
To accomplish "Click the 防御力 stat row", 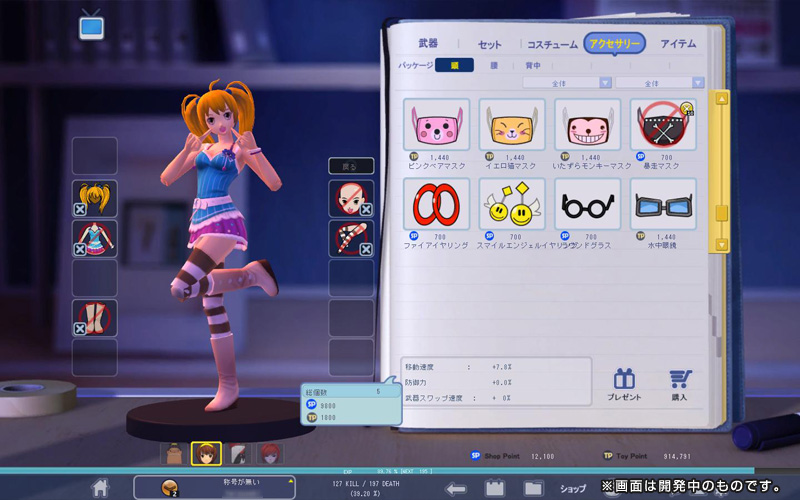I will [458, 382].
